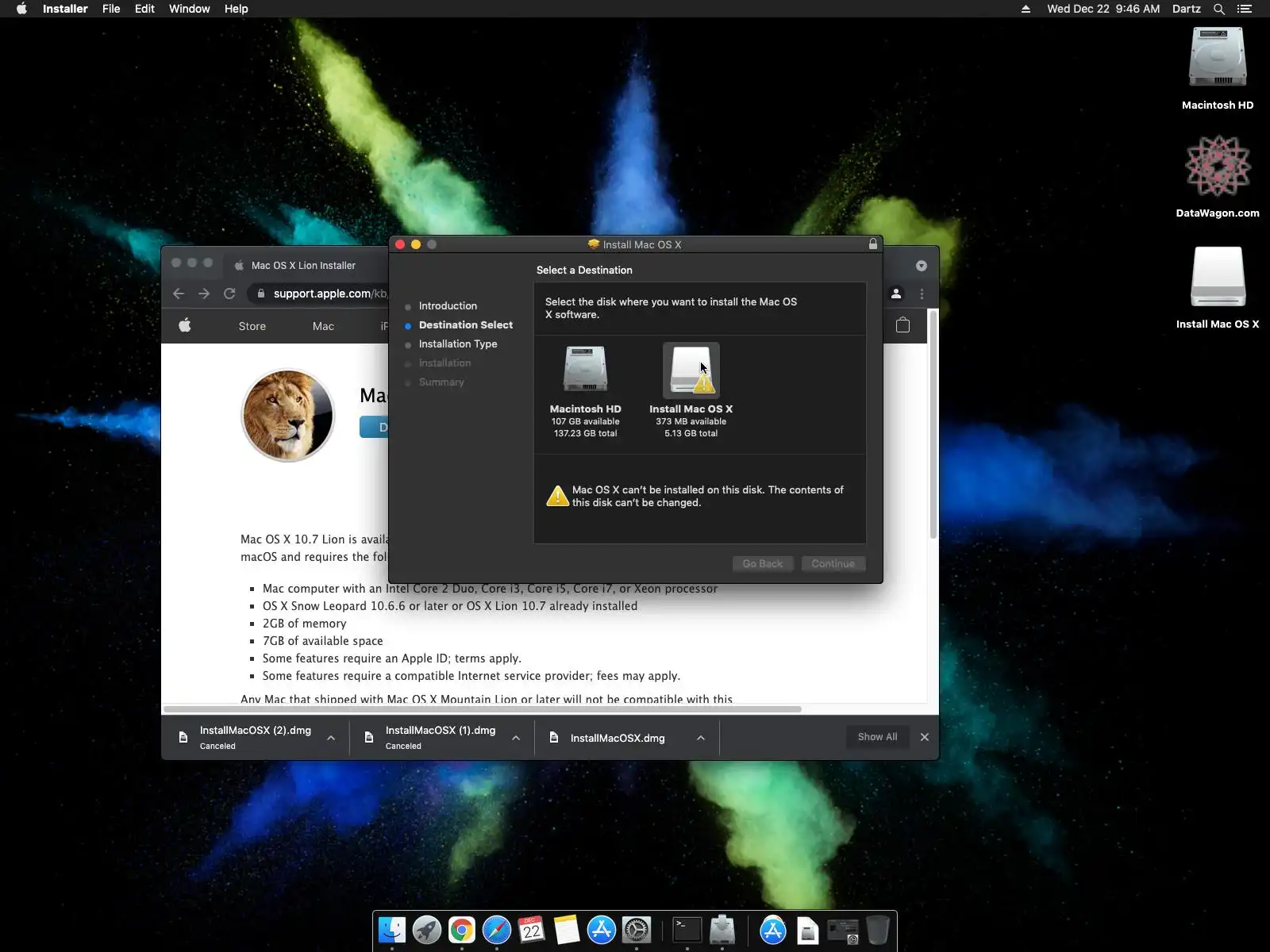
Task: Click the lock icon in the installer title bar
Action: coord(873,244)
